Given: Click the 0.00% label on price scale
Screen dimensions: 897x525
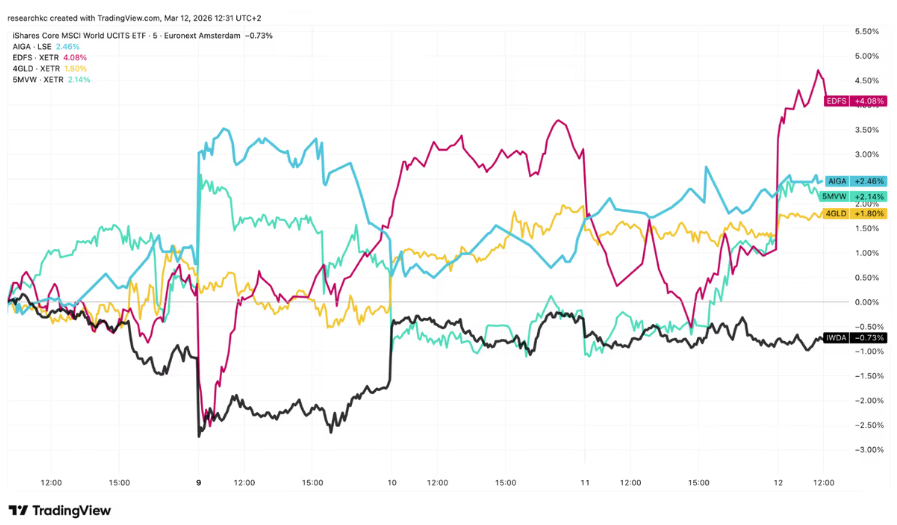Looking at the screenshot, I should point(867,302).
